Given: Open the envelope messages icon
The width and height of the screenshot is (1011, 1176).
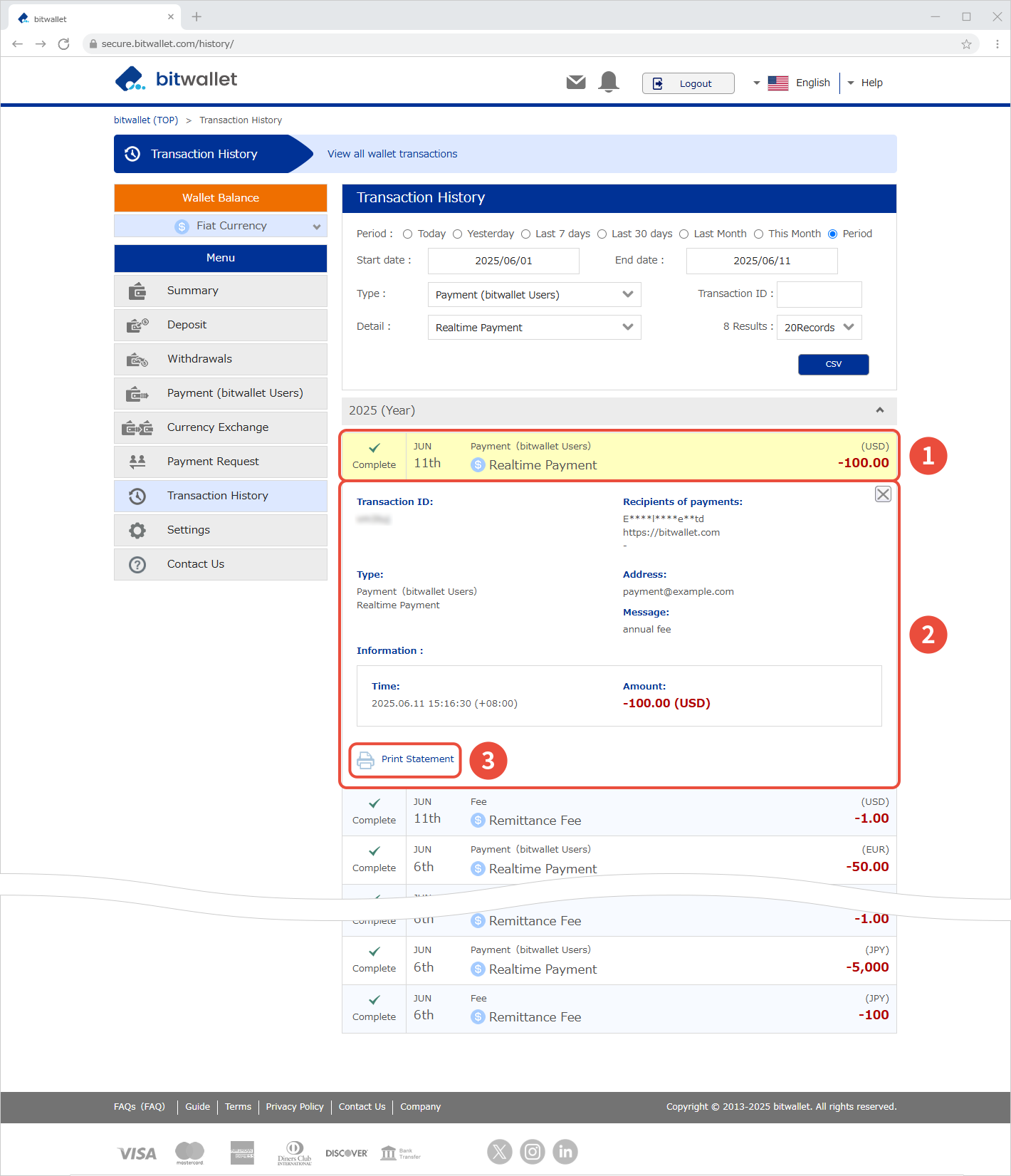Looking at the screenshot, I should click(x=576, y=83).
